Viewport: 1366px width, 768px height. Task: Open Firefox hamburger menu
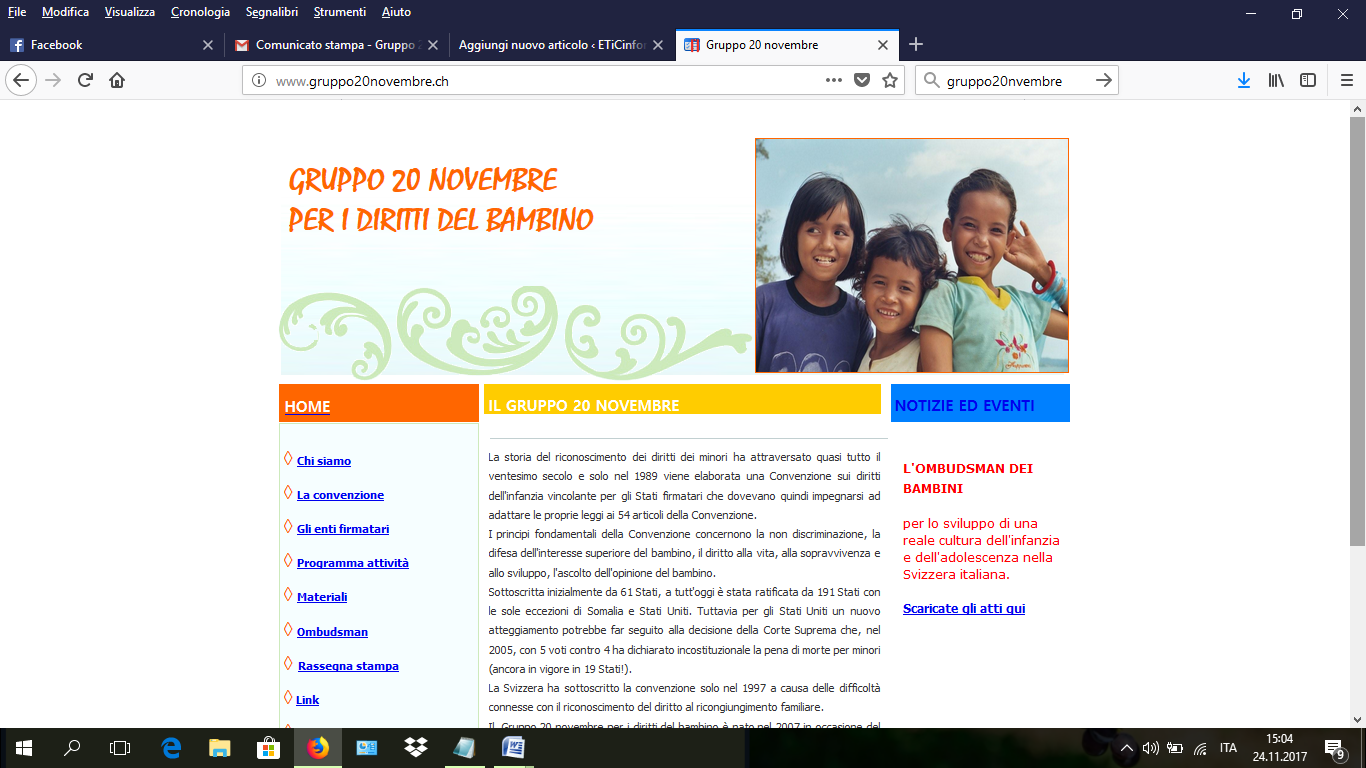click(x=1346, y=80)
